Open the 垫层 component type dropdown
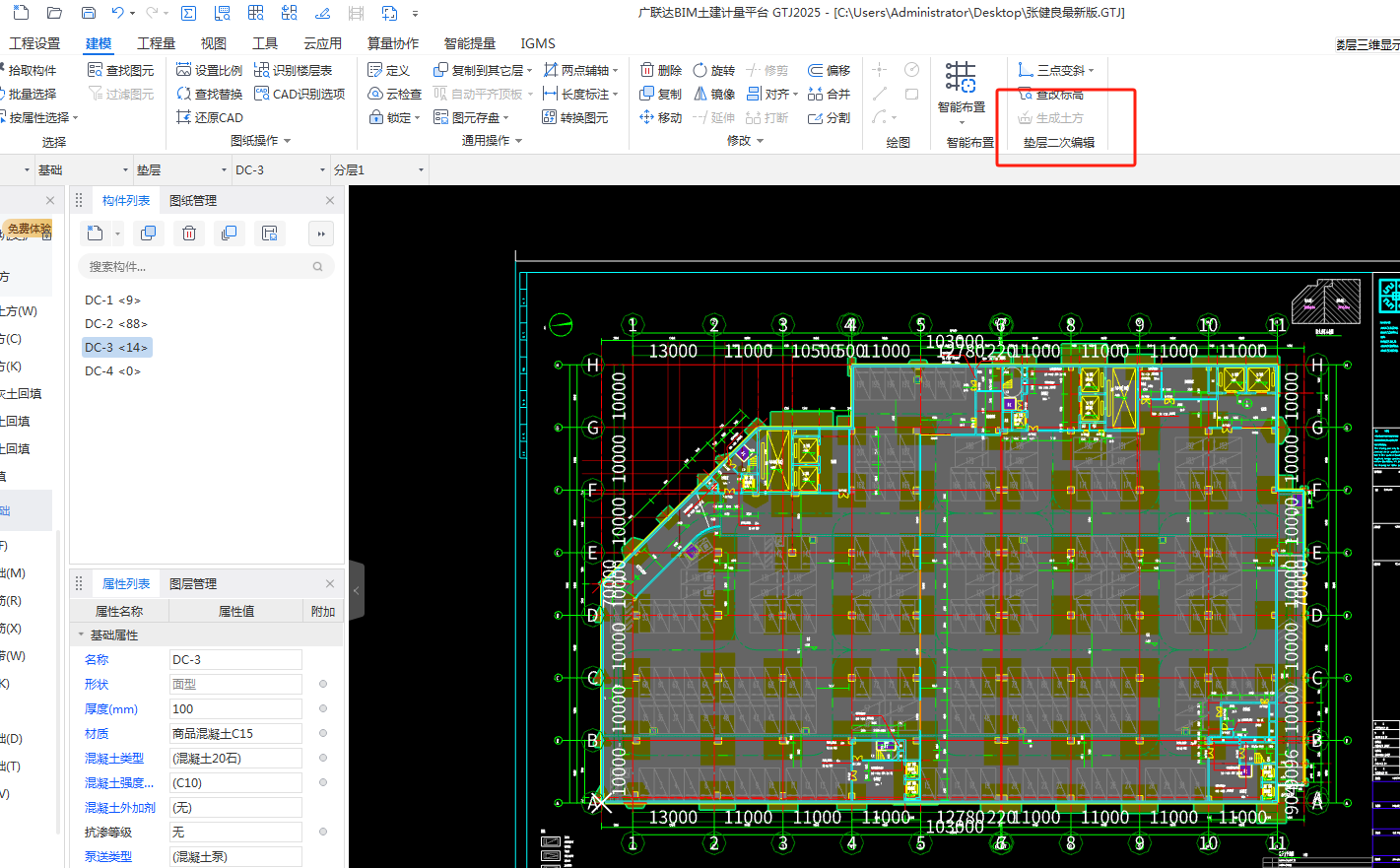Viewport: 1400px width, 868px height. pos(180,169)
